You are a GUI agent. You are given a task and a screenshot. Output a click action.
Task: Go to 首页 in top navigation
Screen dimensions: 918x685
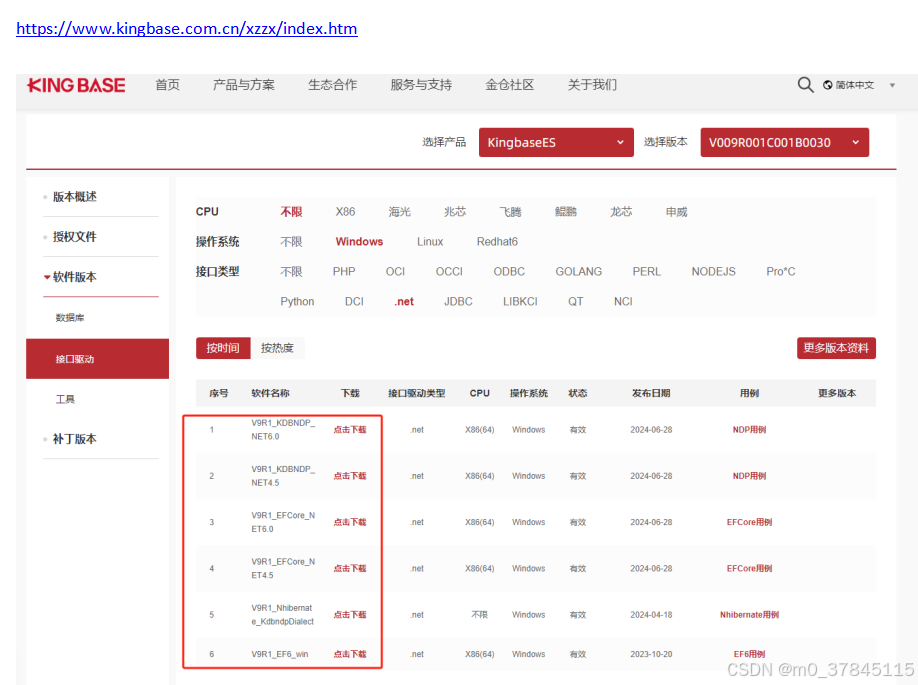(167, 85)
